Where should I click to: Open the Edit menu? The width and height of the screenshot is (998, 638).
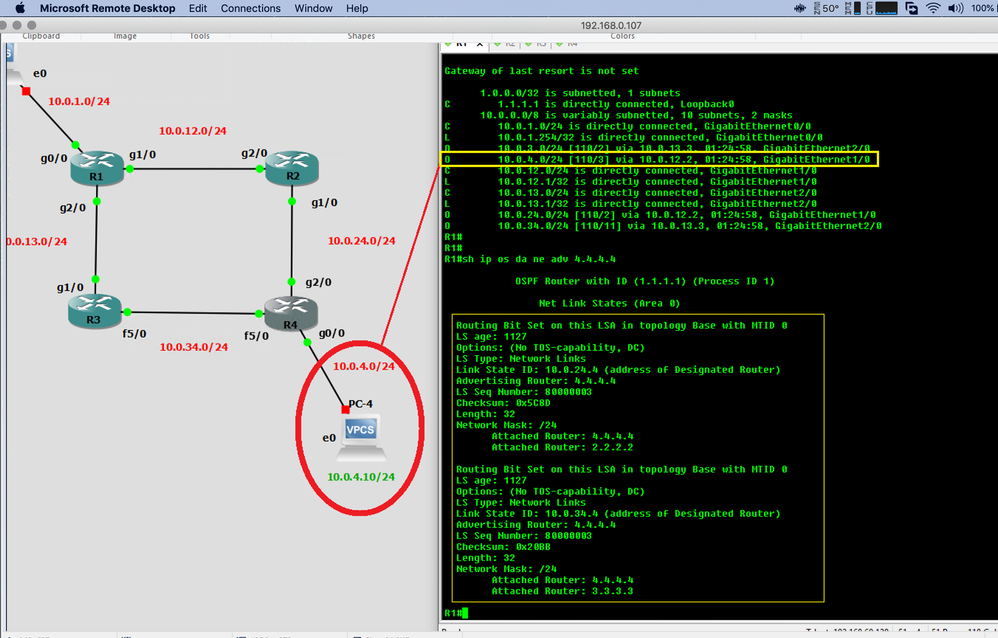tap(198, 8)
